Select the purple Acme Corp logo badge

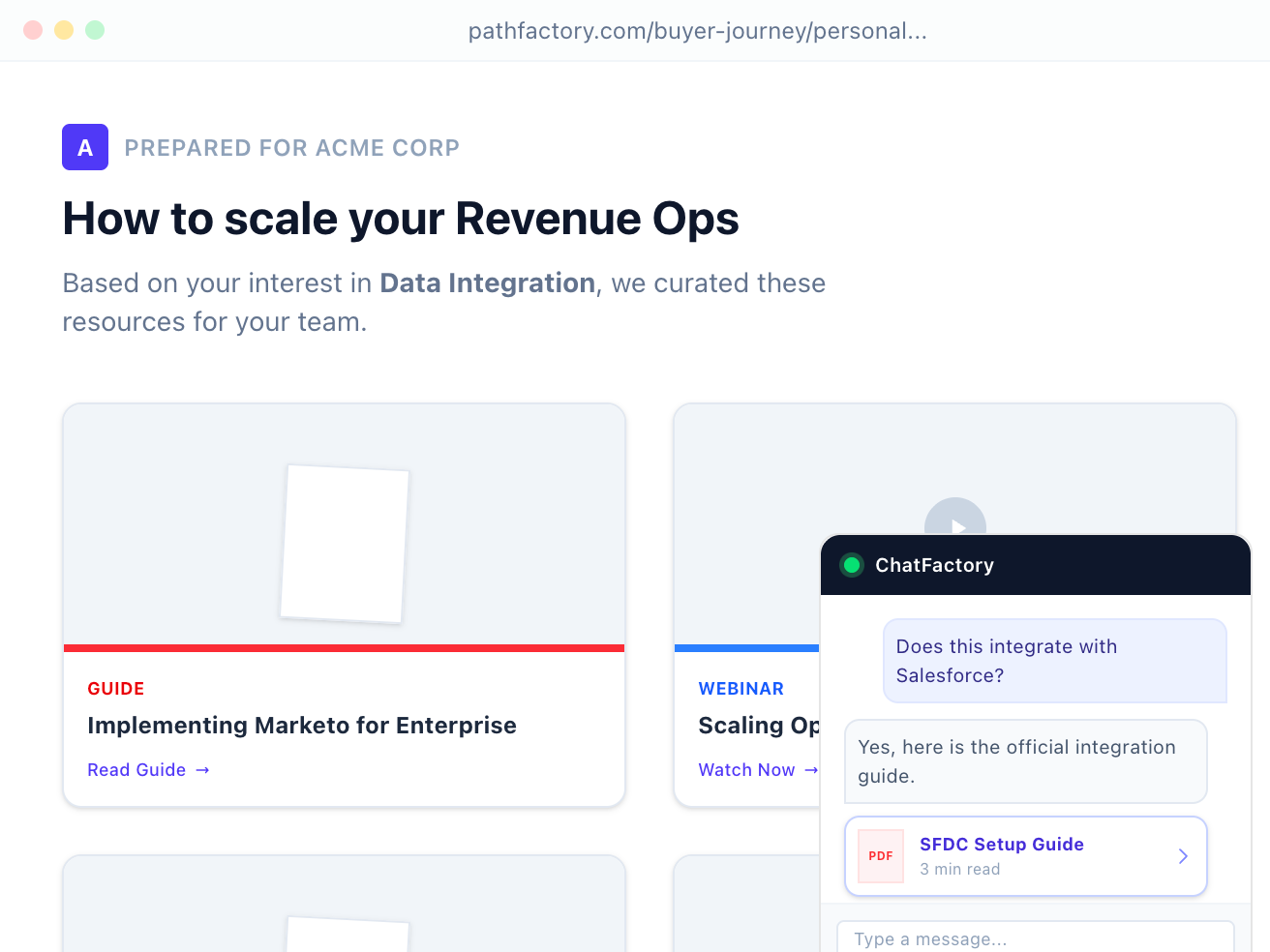pos(85,147)
